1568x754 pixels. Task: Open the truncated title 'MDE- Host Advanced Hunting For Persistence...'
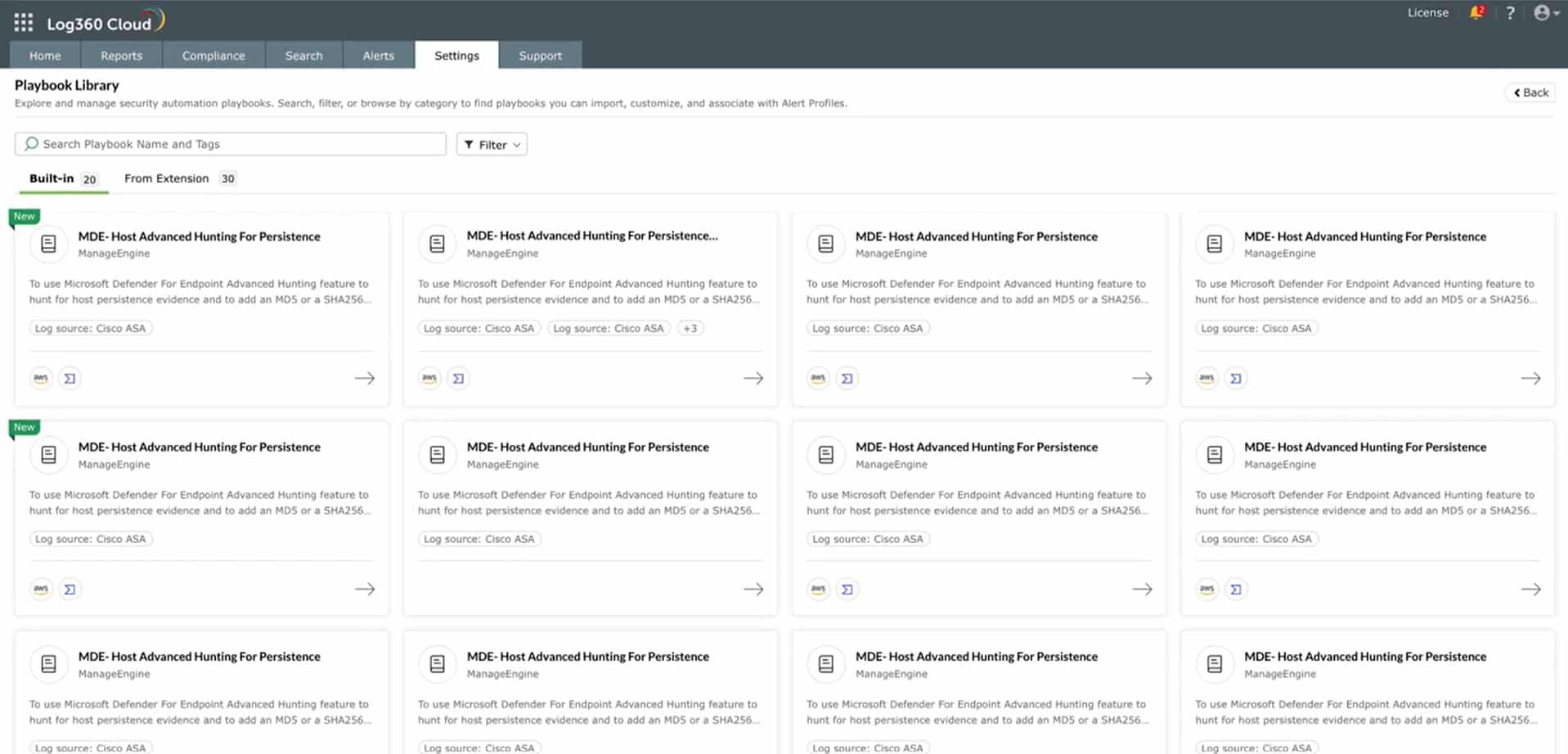592,236
